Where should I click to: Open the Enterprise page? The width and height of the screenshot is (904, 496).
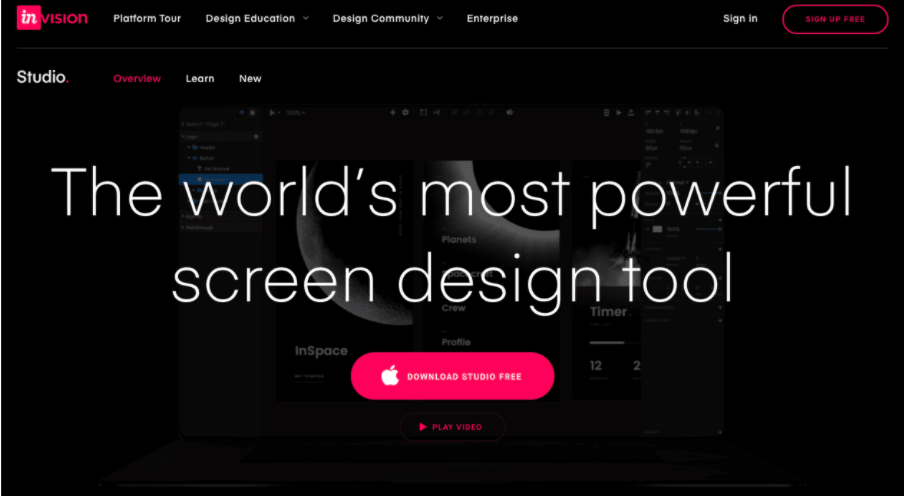tap(492, 18)
